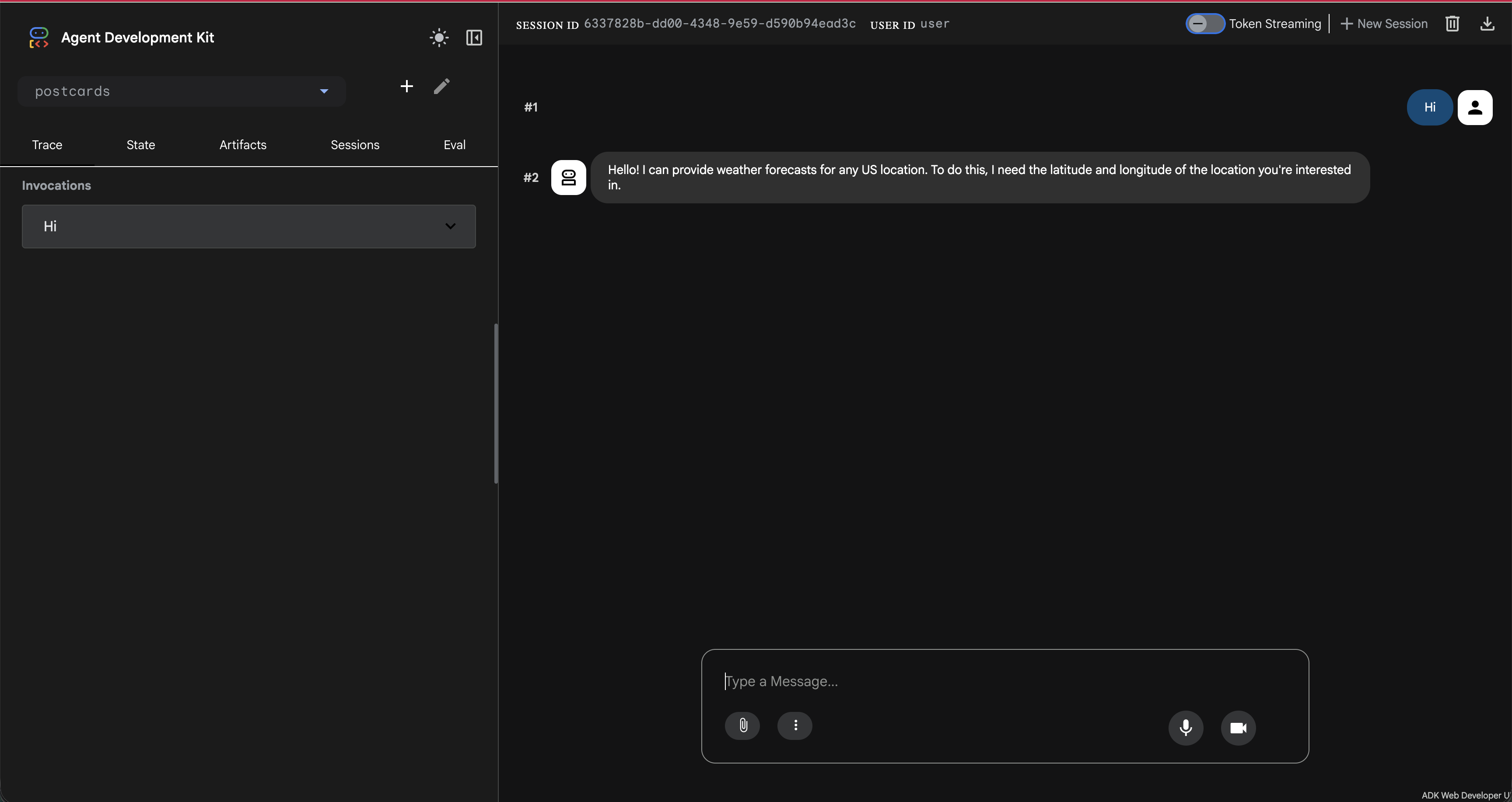Image resolution: width=1512 pixels, height=802 pixels.
Task: Export the session with download icon
Action: point(1488,24)
